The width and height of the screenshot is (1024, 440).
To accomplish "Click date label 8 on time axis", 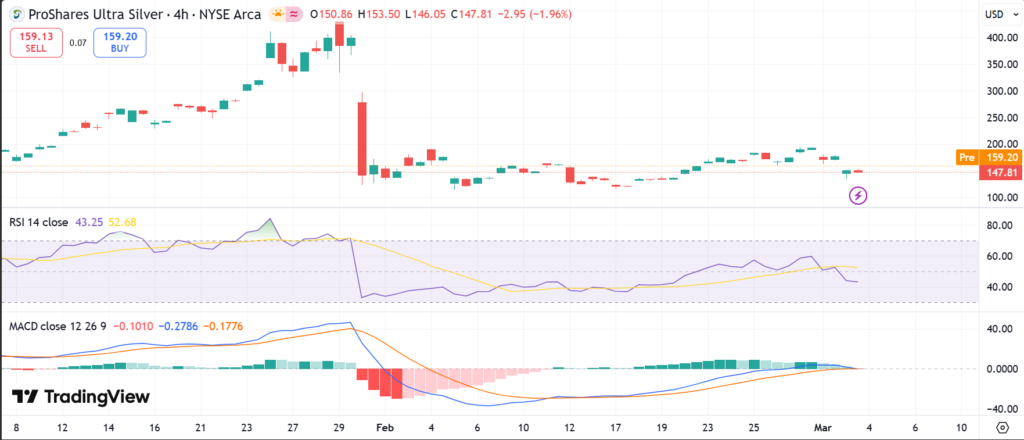I will pyautogui.click(x=15, y=428).
